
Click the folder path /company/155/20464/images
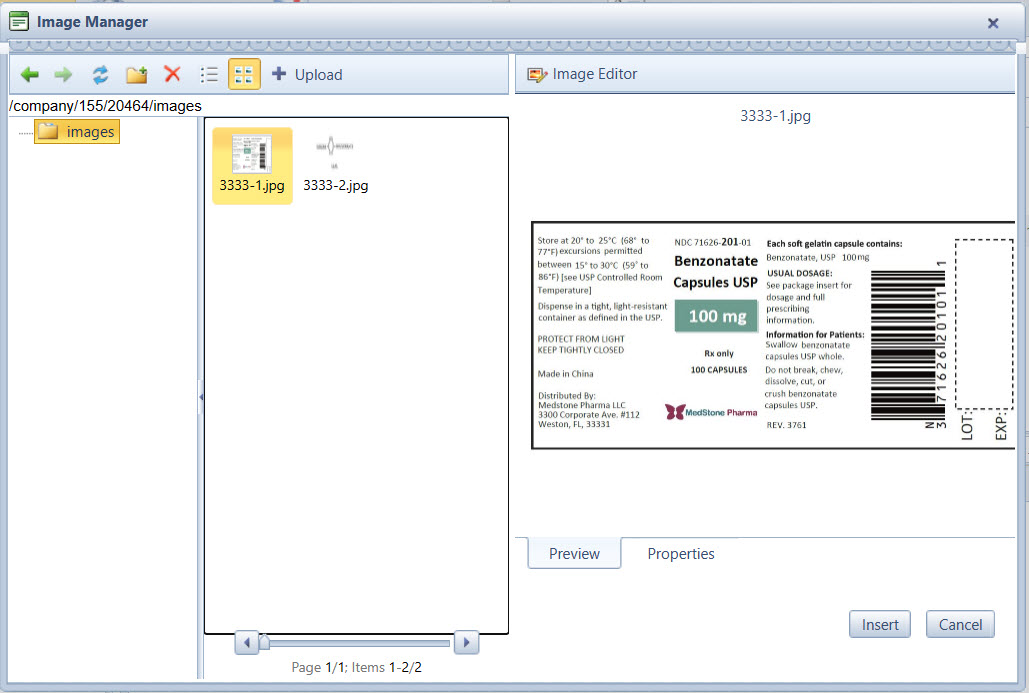[x=106, y=106]
